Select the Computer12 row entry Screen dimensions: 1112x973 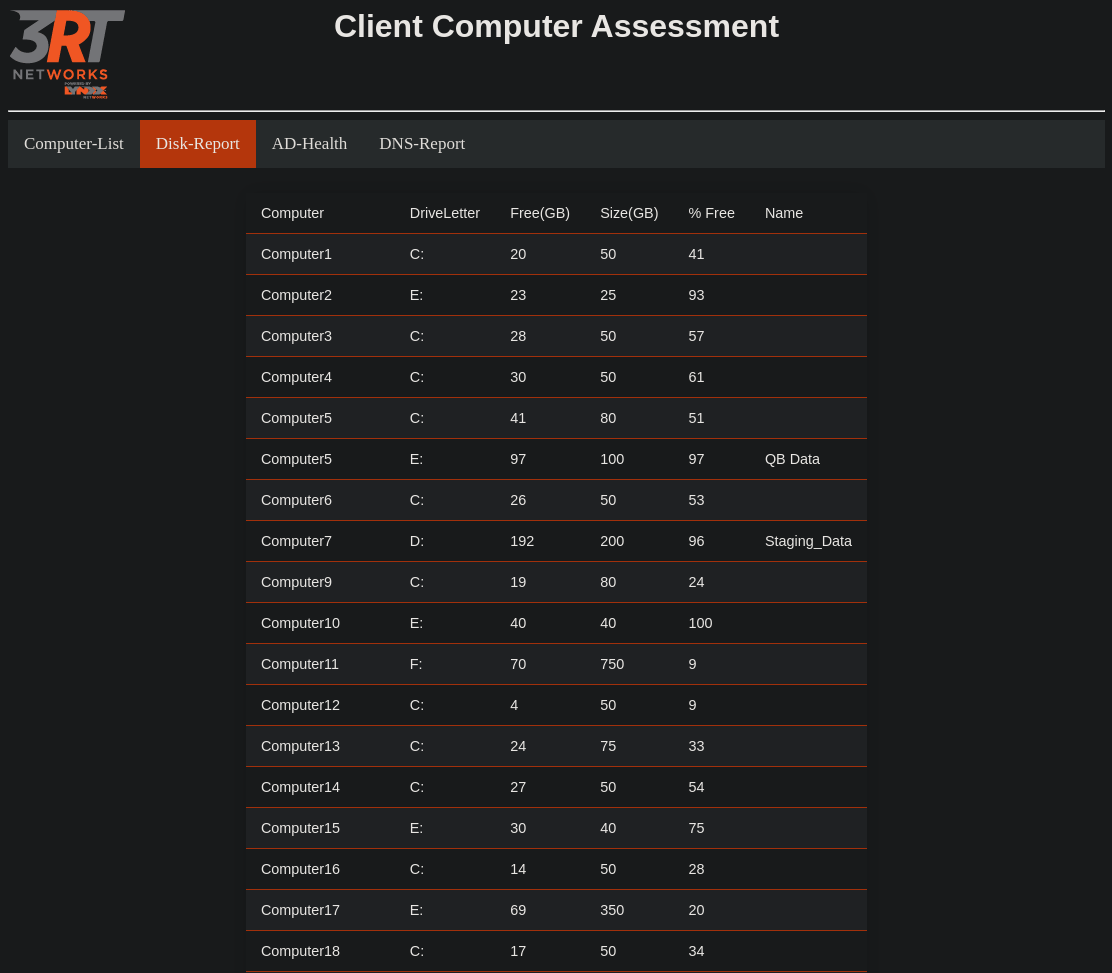300,705
